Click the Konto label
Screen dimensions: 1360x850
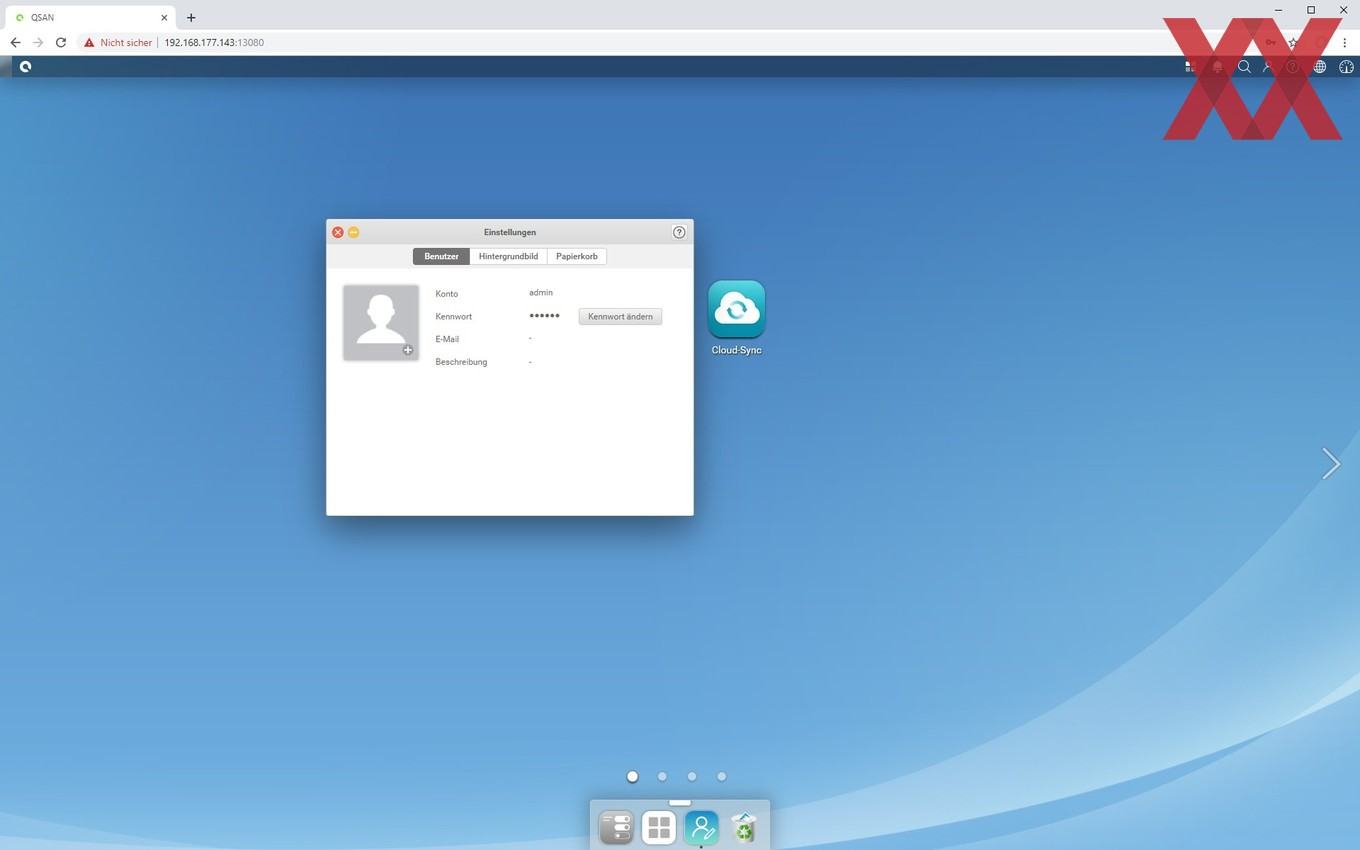(447, 294)
